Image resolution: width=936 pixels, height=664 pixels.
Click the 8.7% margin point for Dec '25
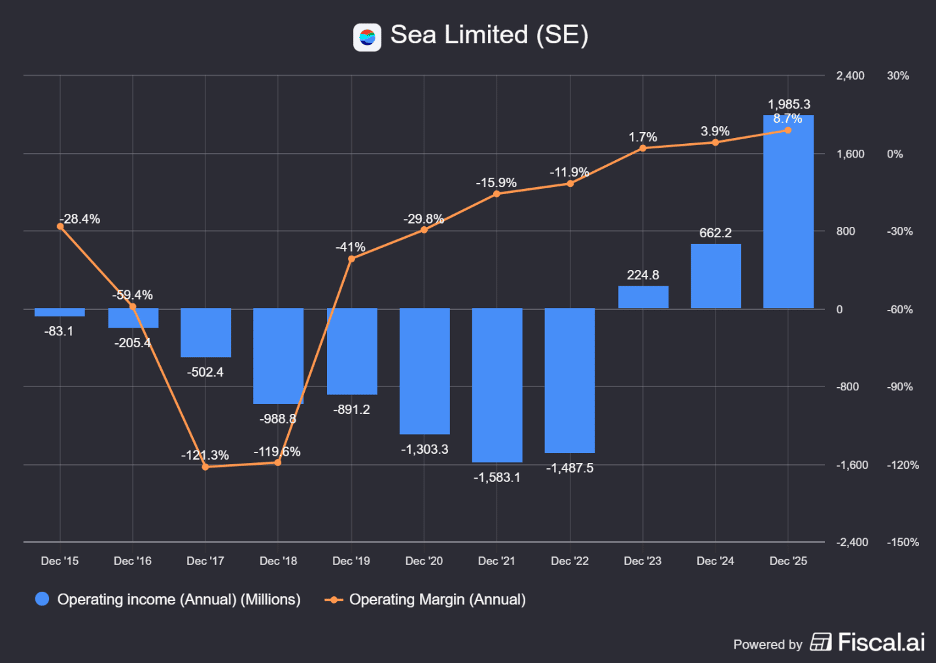(x=788, y=130)
